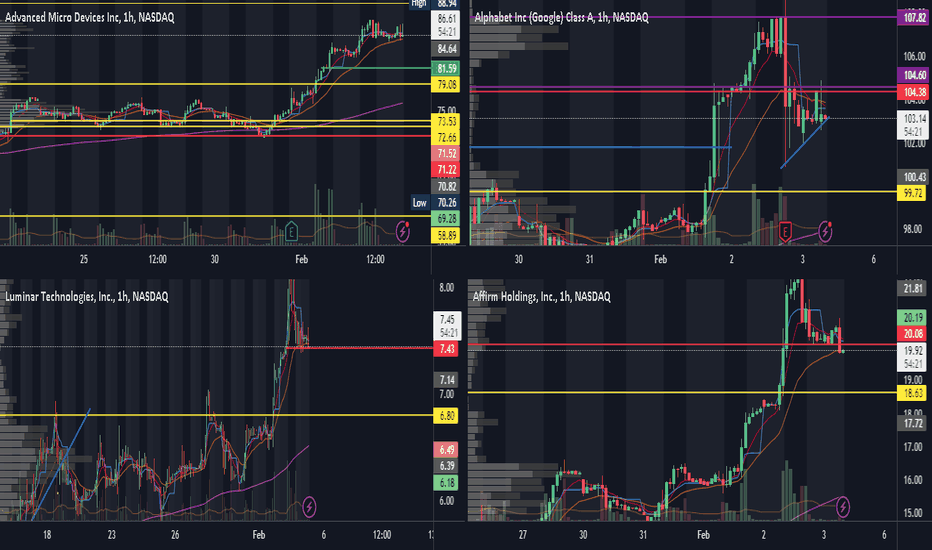Click the 18 date on Luminar time axis
Screen dimensions: 932x550
47,535
